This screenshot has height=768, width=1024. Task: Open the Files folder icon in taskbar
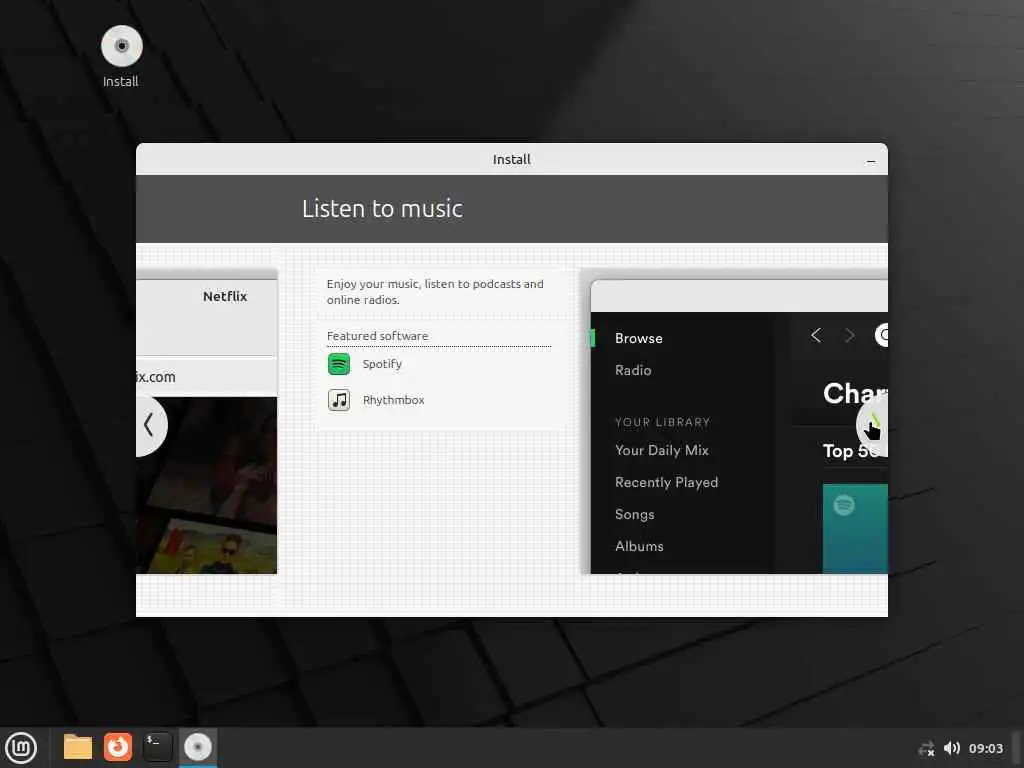pyautogui.click(x=78, y=747)
